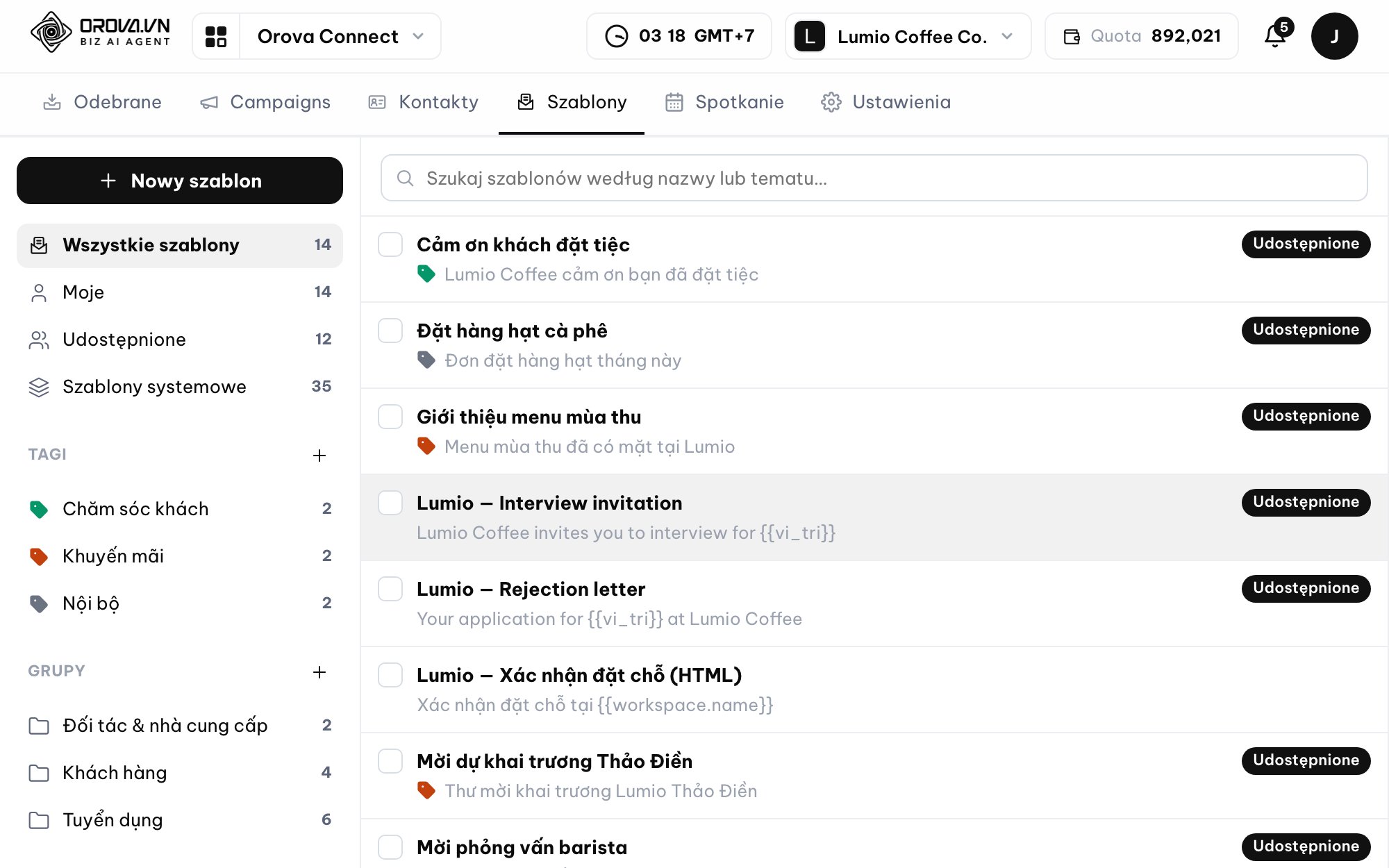This screenshot has width=1389, height=868.
Task: Open Szablony systemowe list
Action: [180, 387]
